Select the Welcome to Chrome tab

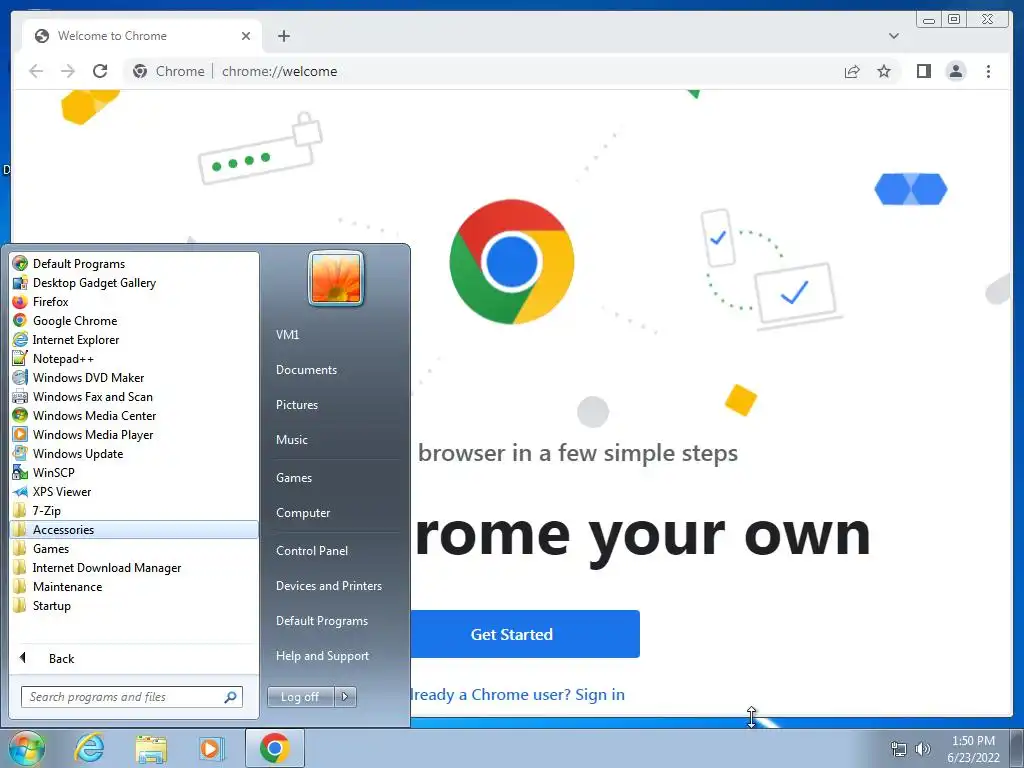142,36
